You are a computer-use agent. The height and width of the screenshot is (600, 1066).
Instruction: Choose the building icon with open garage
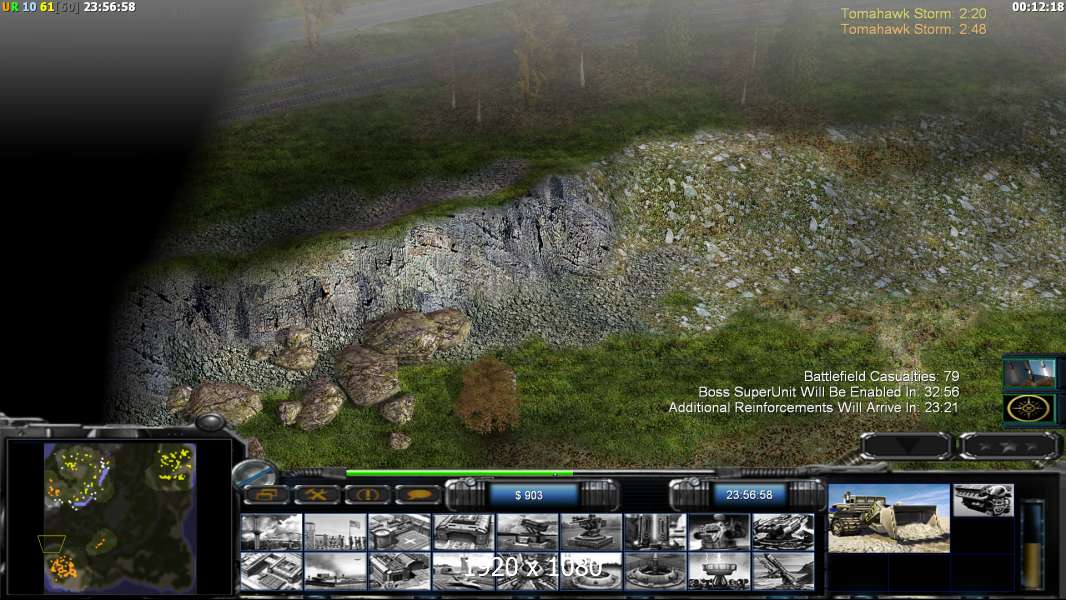click(399, 570)
